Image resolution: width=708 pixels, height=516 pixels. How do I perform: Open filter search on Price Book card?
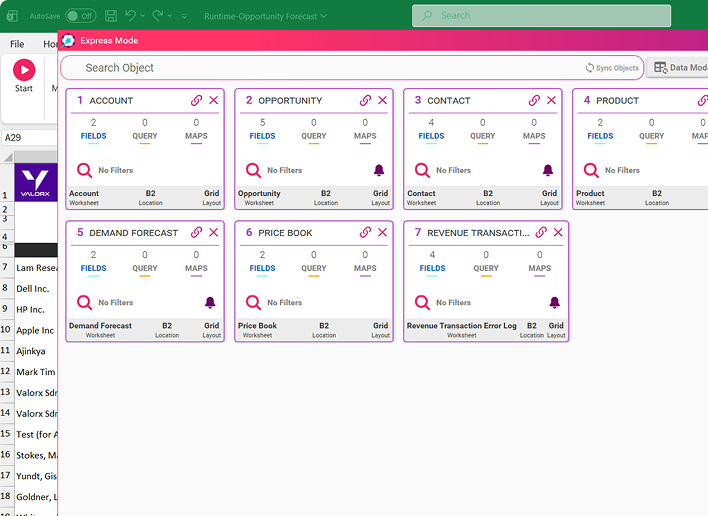tap(253, 302)
